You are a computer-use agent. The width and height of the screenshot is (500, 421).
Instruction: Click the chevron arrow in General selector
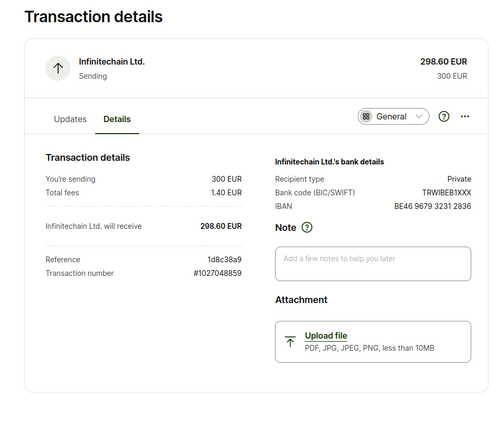point(419,116)
